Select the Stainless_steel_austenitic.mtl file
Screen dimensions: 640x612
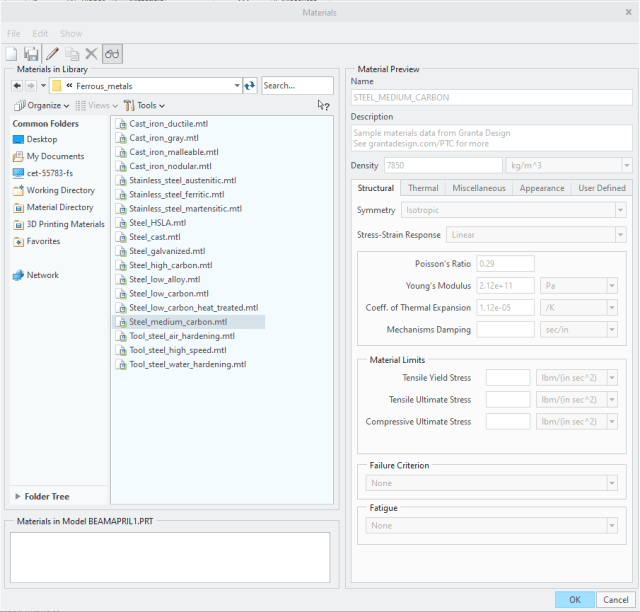click(176, 180)
